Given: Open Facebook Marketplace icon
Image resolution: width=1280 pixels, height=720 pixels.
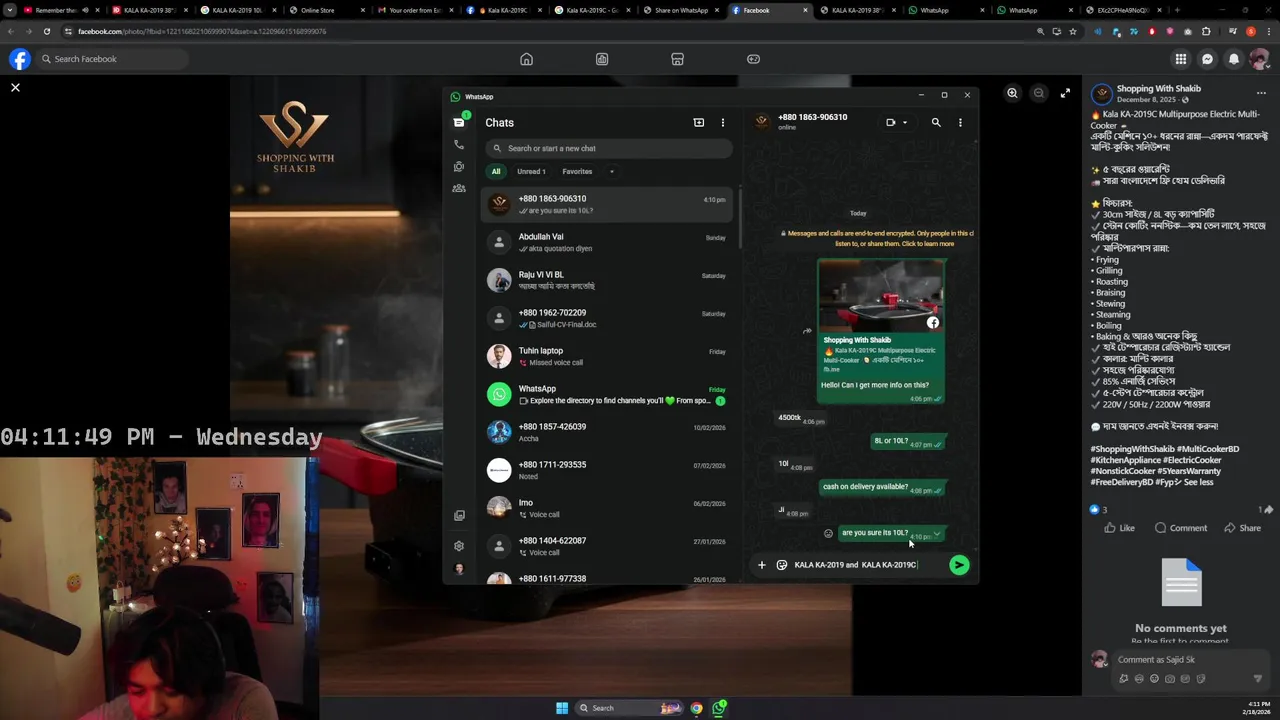Looking at the screenshot, I should point(677,59).
